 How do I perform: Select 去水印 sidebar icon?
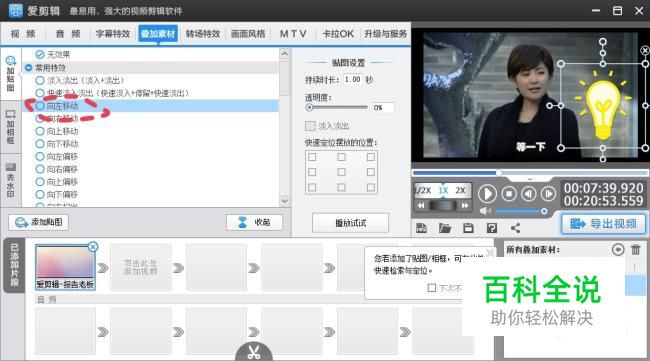(x=11, y=180)
